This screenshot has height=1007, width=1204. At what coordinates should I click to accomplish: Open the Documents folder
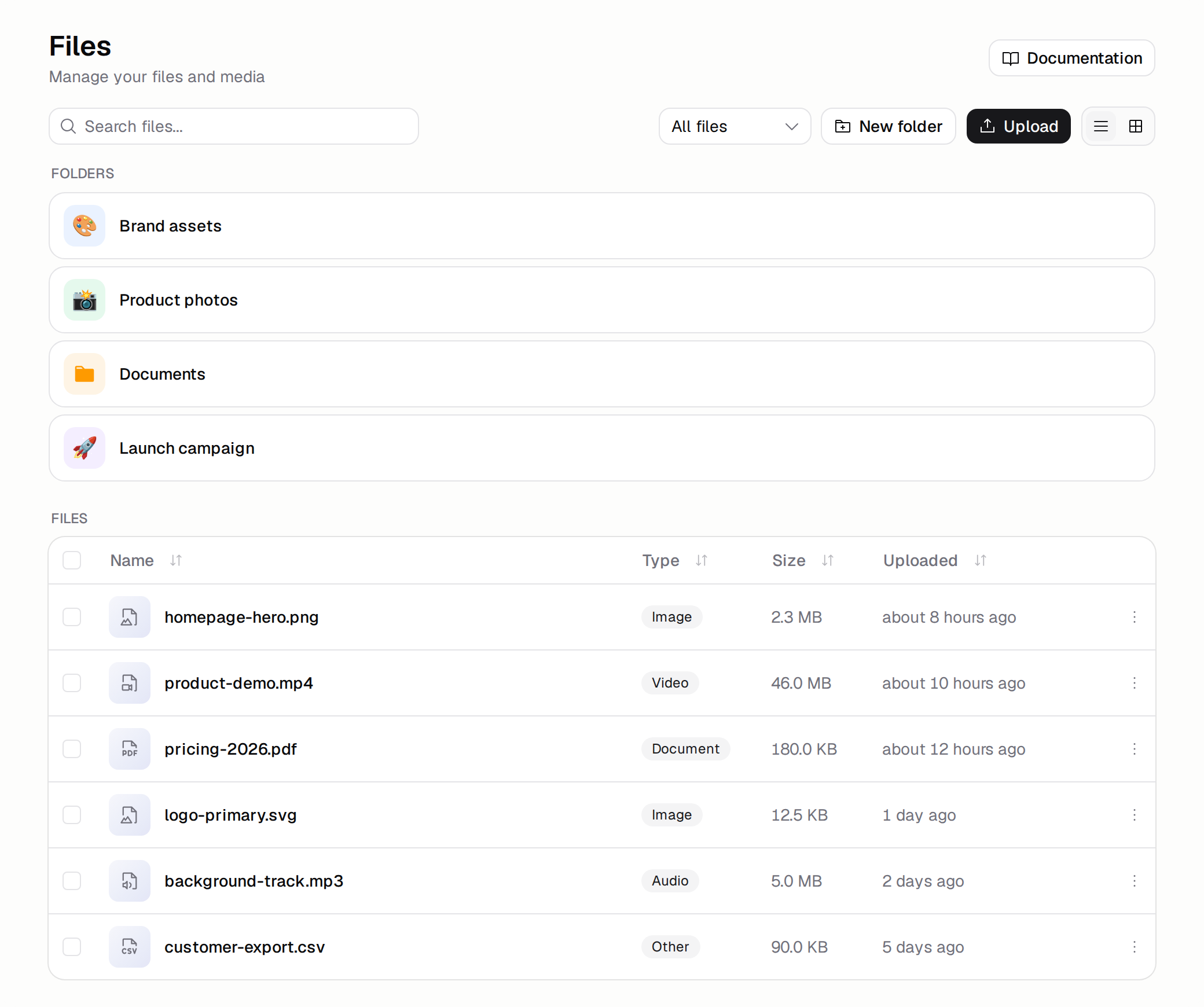click(602, 374)
